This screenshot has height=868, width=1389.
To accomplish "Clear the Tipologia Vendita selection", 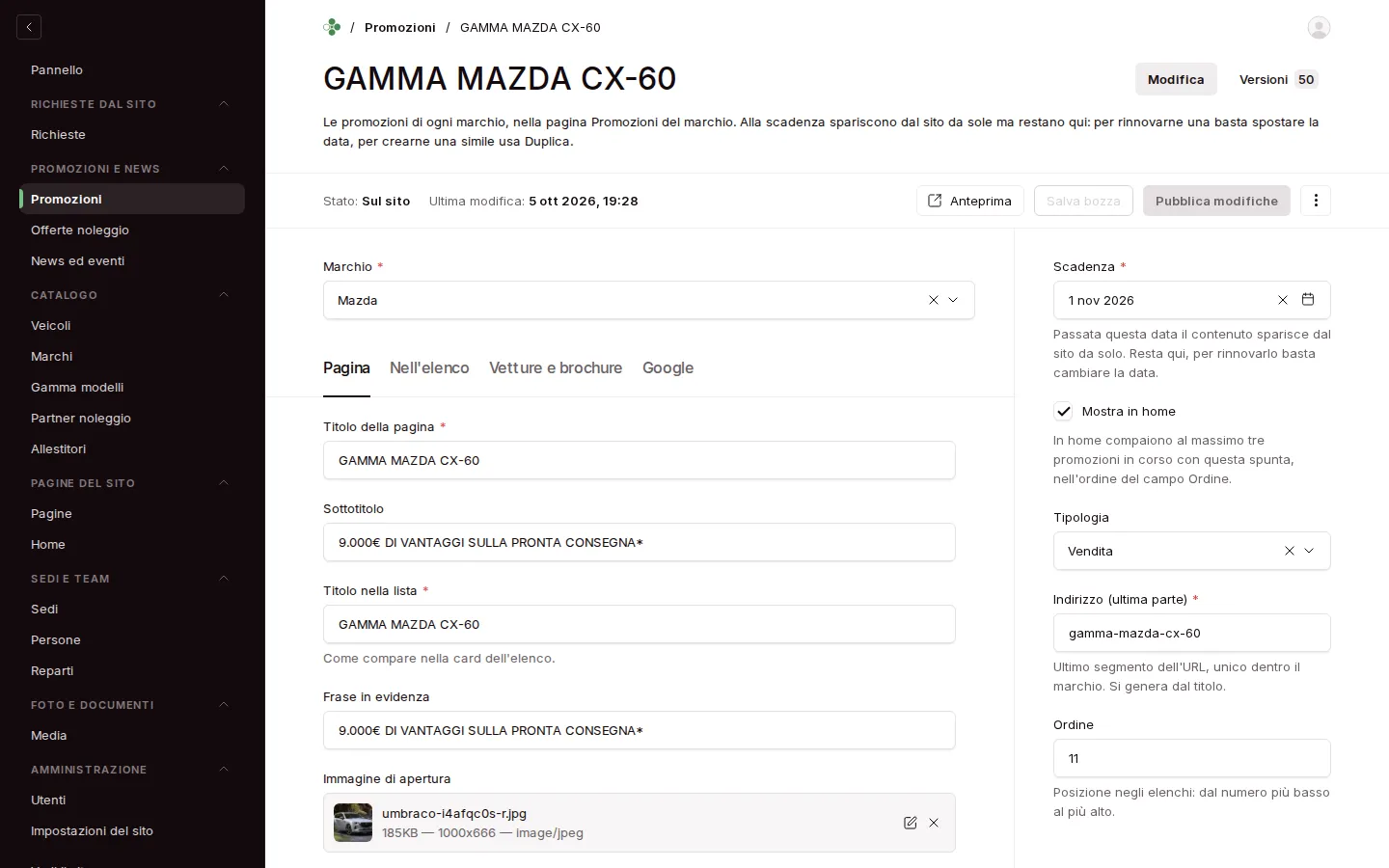I will (x=1290, y=551).
